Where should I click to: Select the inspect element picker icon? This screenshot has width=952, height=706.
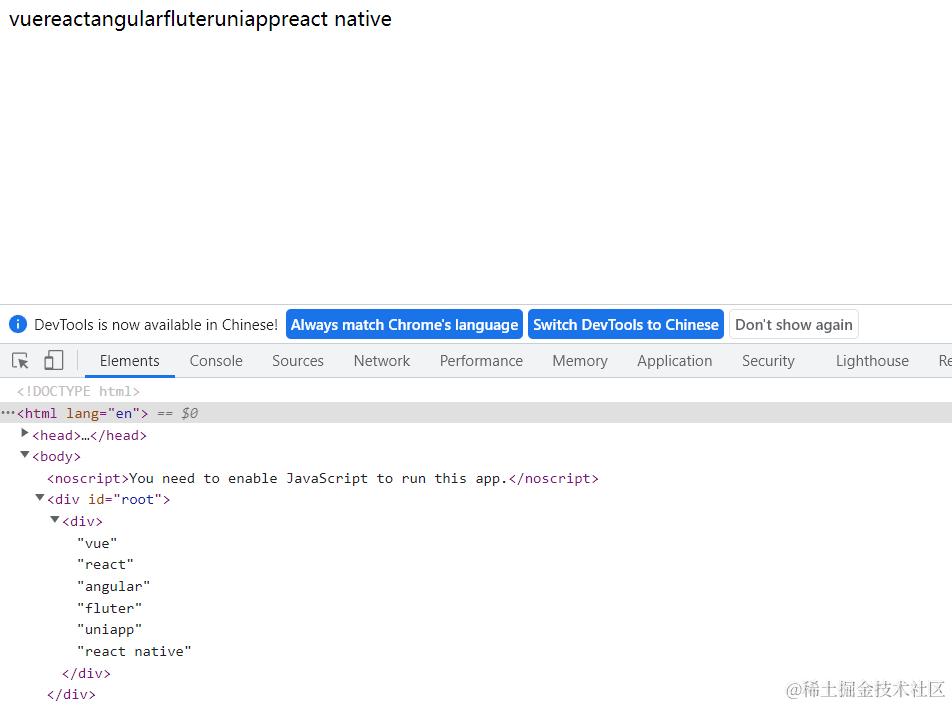pos(20,361)
